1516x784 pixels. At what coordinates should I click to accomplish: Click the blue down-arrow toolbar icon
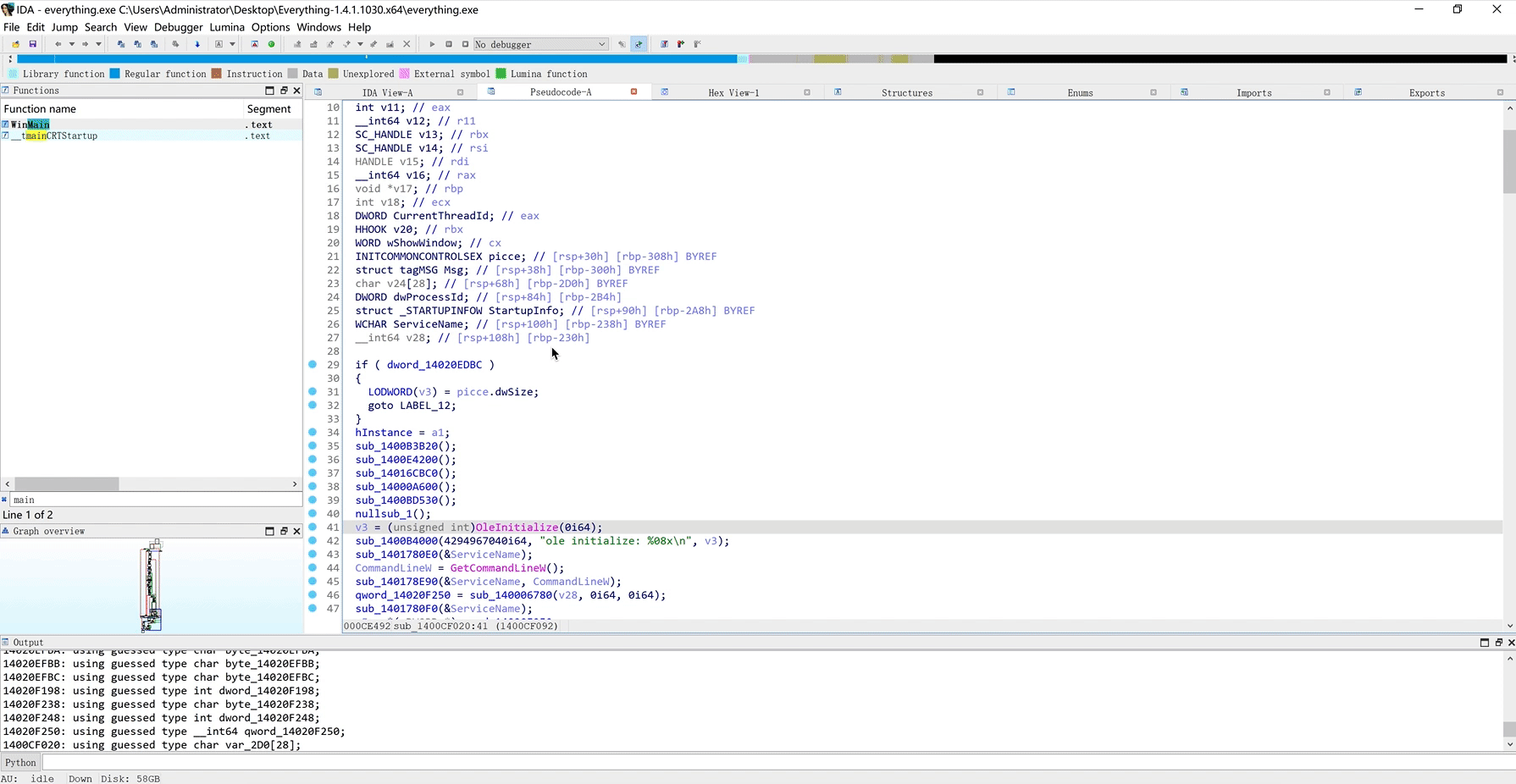pyautogui.click(x=197, y=44)
